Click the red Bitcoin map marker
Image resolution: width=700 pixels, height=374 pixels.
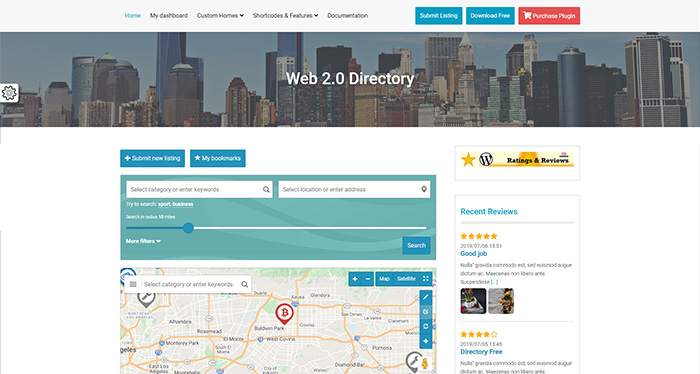[x=284, y=314]
